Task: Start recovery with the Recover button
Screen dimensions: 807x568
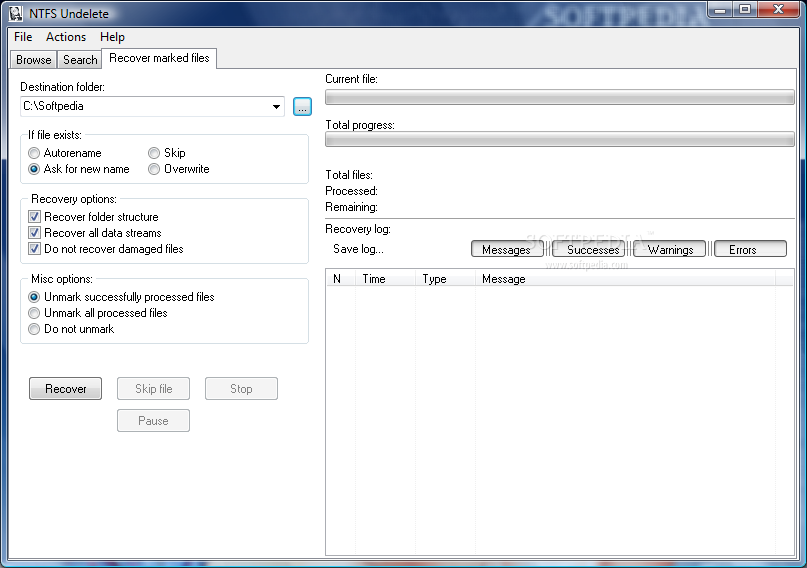Action: pyautogui.click(x=65, y=389)
